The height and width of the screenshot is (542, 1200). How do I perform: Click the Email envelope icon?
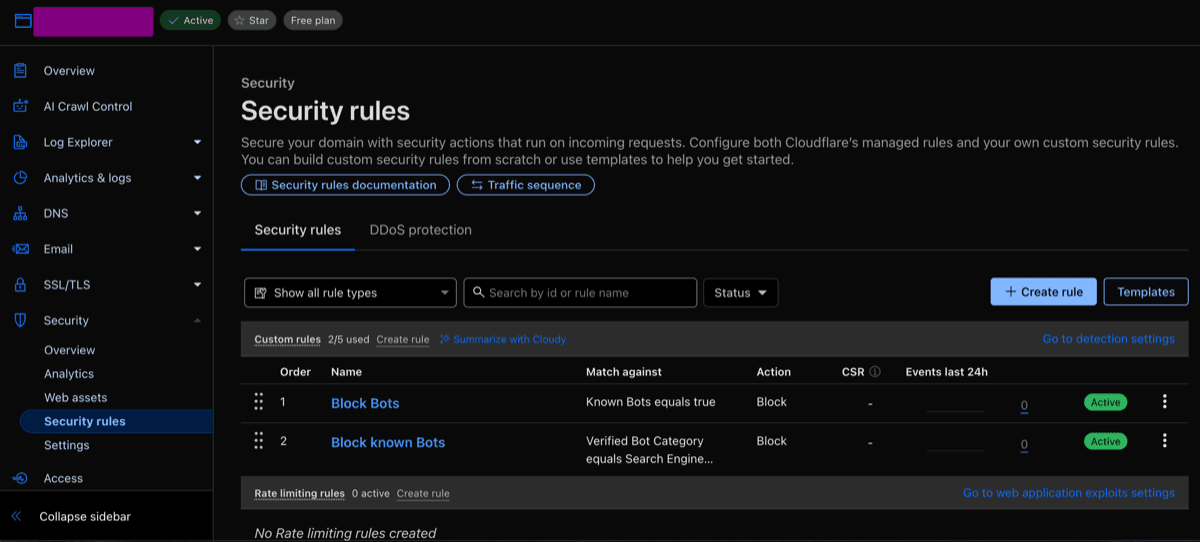click(20, 249)
